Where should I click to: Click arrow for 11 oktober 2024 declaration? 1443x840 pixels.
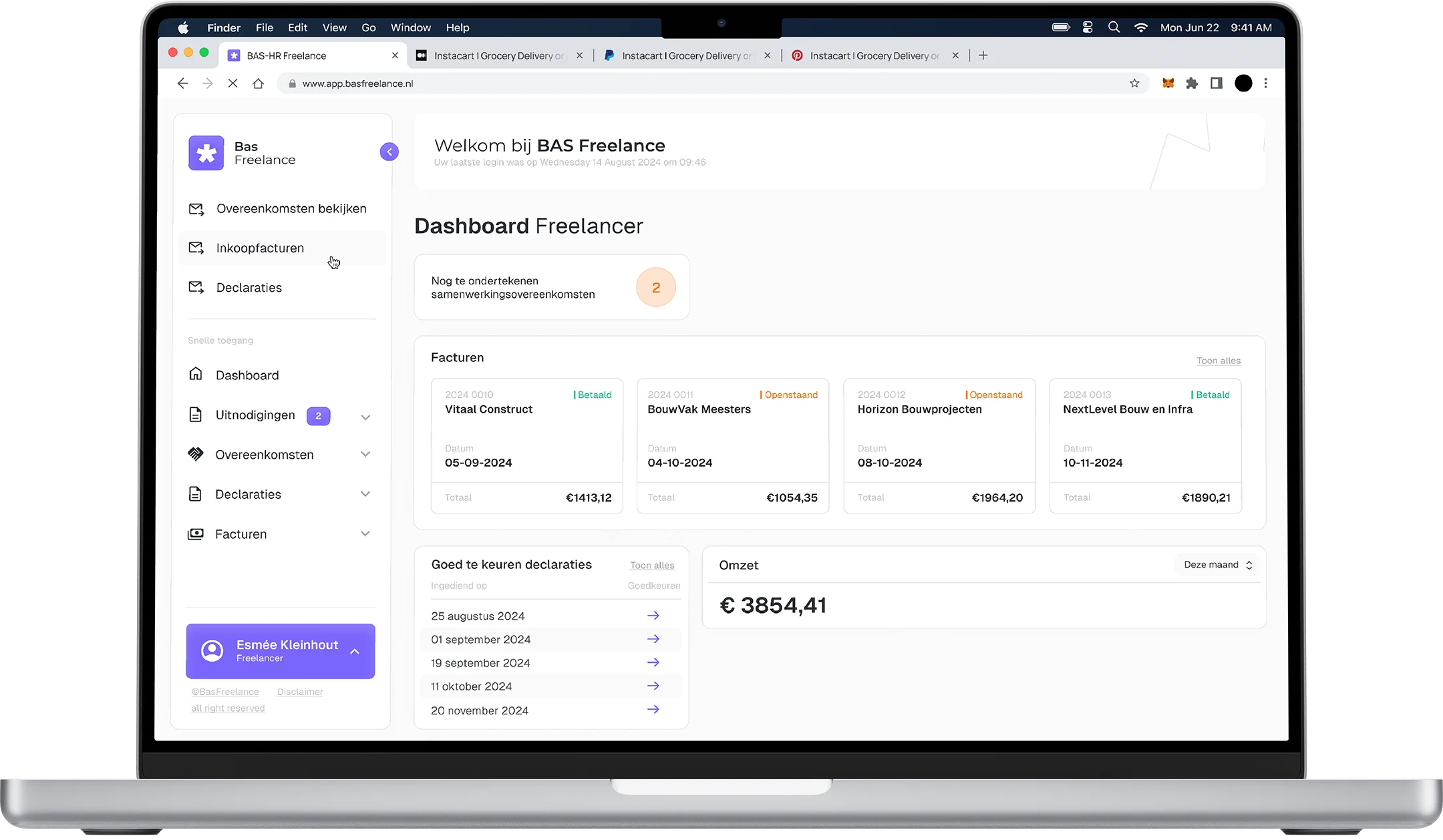coord(653,686)
